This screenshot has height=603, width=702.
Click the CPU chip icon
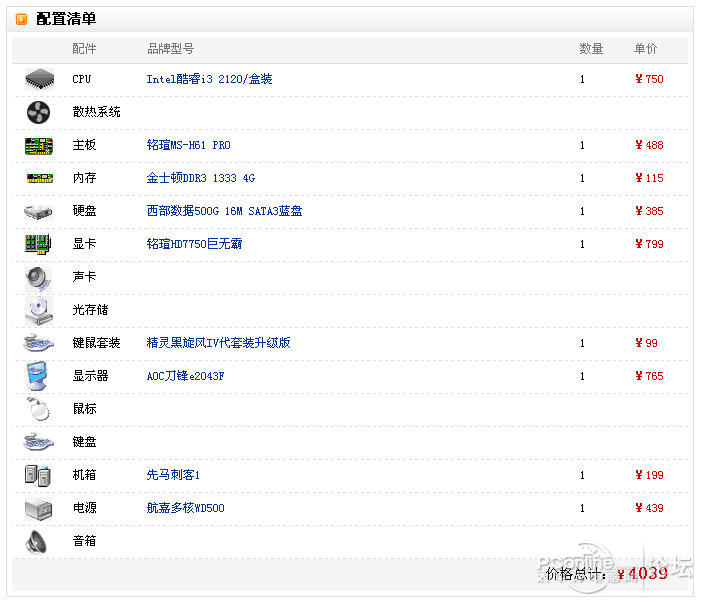point(39,79)
